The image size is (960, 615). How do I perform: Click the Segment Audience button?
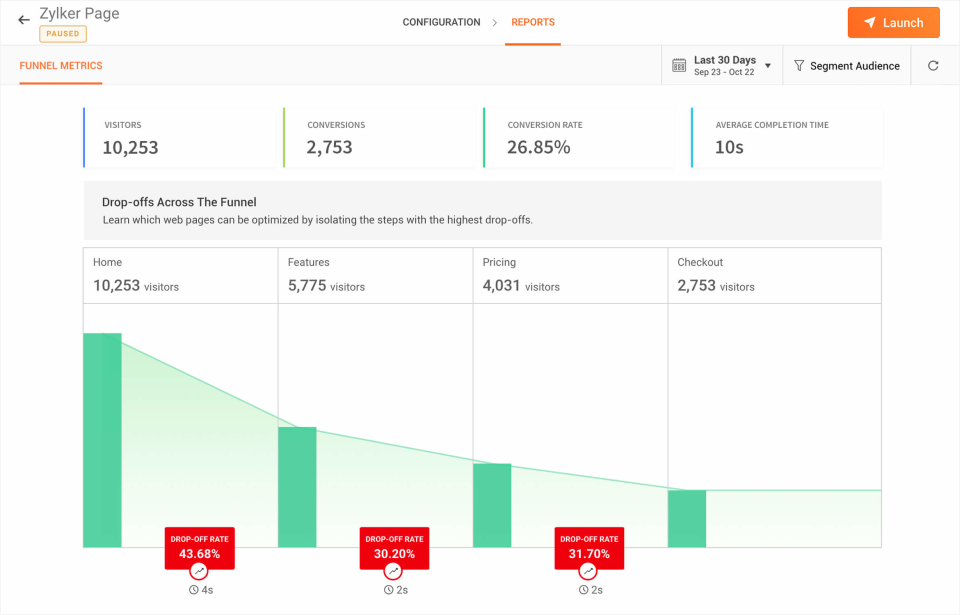click(x=846, y=66)
